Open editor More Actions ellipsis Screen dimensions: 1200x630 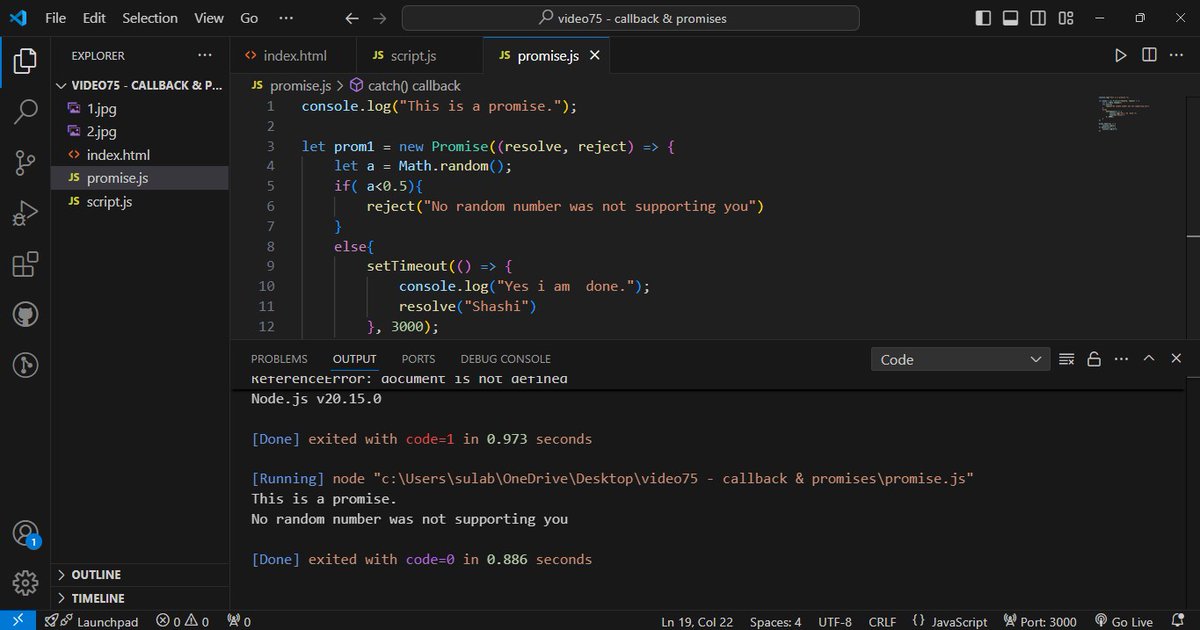1177,56
